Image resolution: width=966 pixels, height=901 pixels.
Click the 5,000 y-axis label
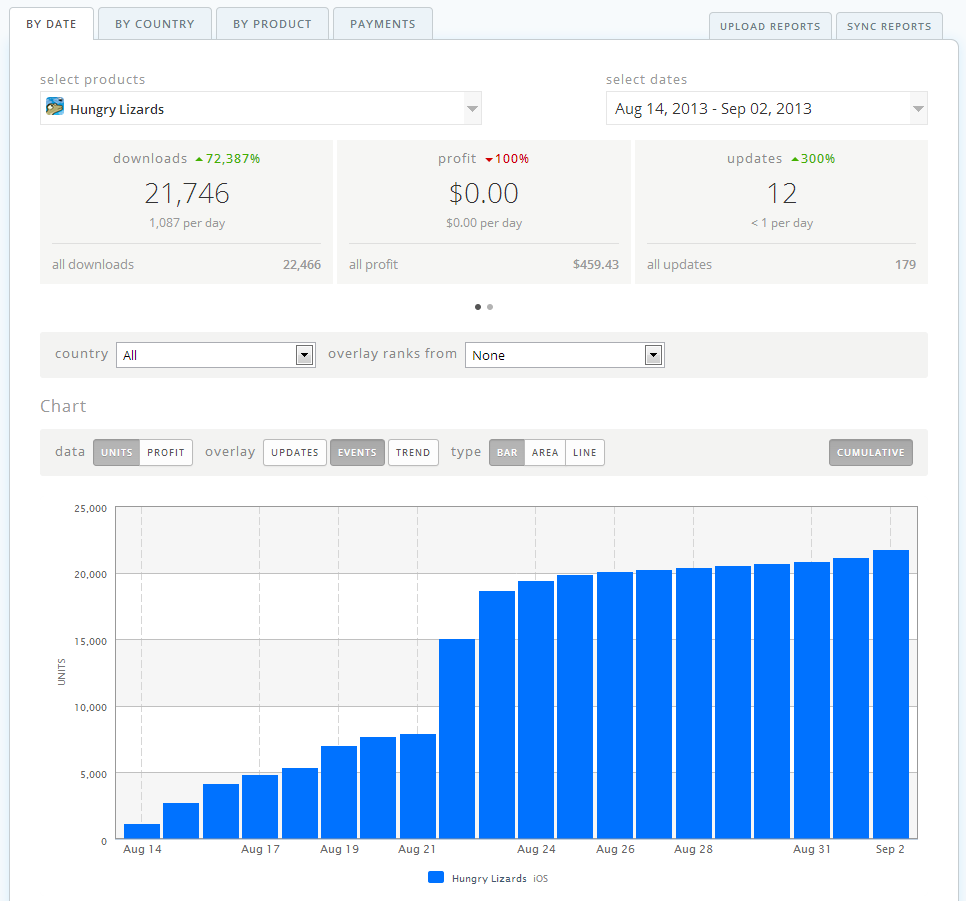pos(94,775)
